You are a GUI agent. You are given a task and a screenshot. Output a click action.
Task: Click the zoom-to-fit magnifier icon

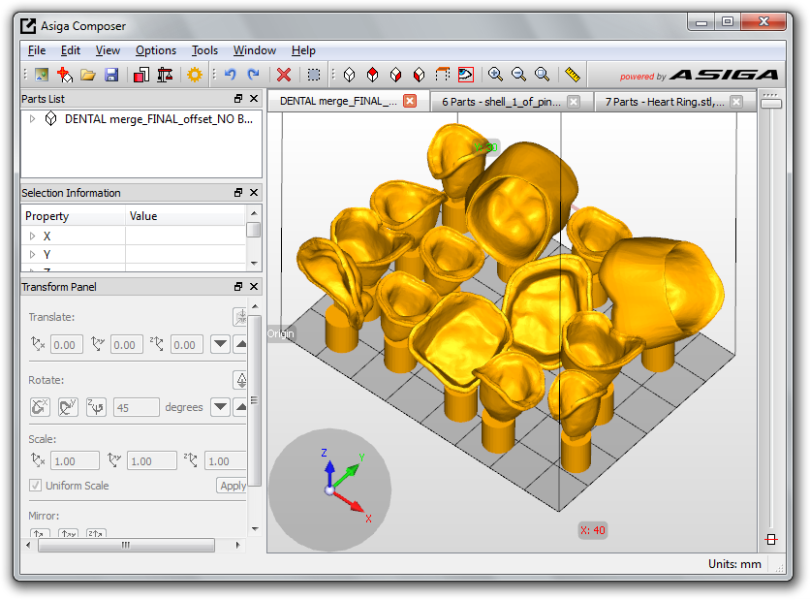pyautogui.click(x=542, y=75)
